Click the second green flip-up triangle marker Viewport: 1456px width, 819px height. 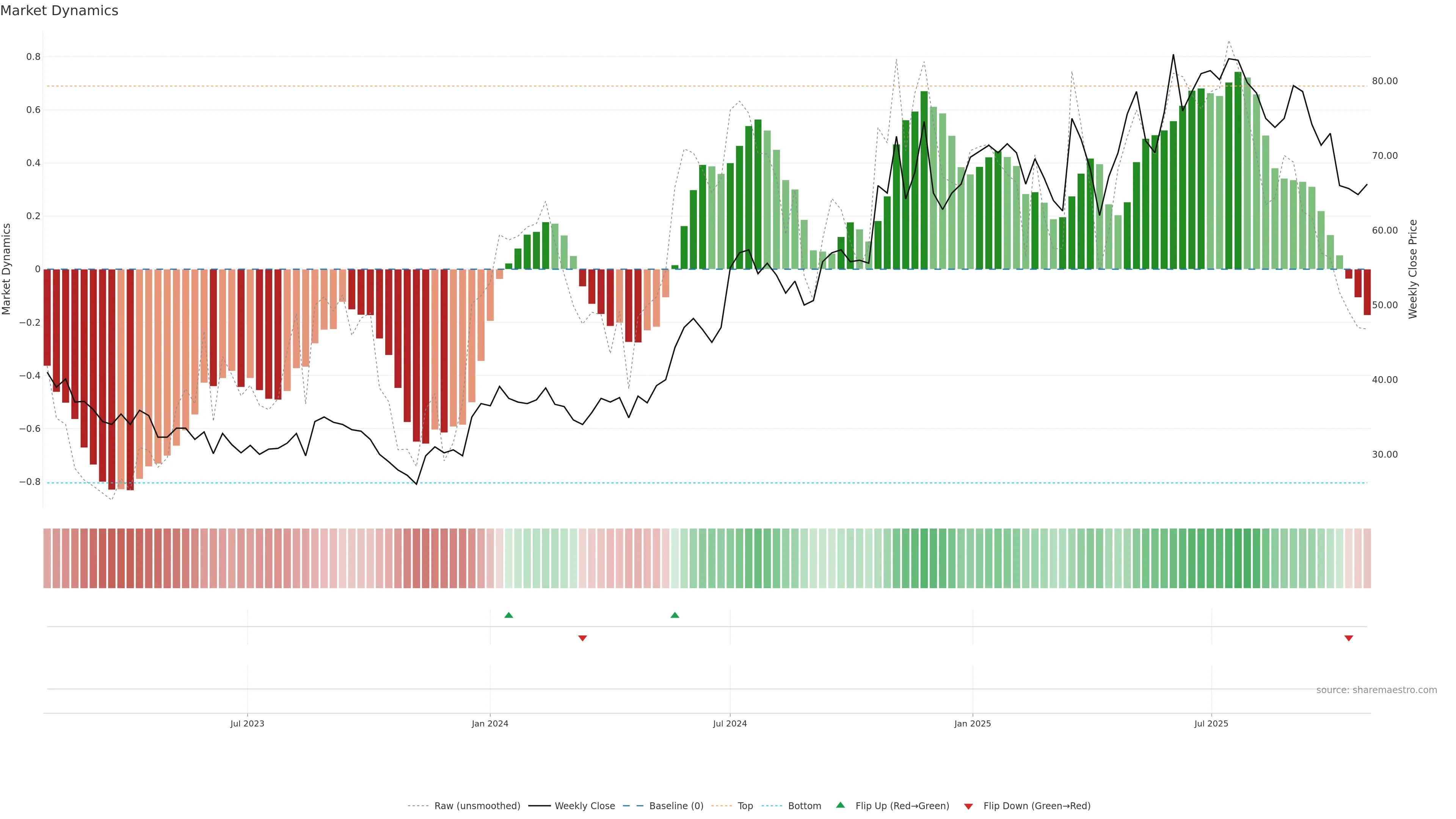click(674, 615)
